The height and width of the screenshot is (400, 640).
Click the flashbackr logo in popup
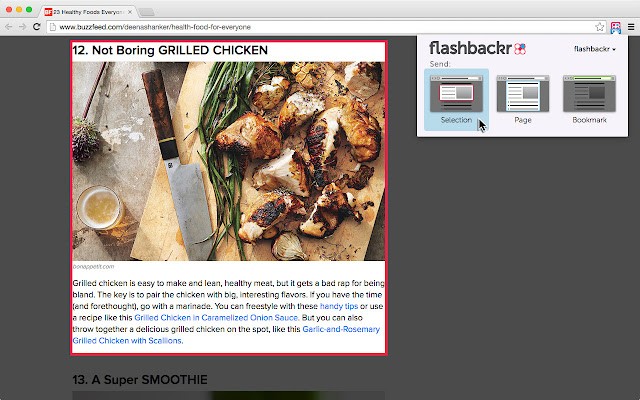coord(477,48)
